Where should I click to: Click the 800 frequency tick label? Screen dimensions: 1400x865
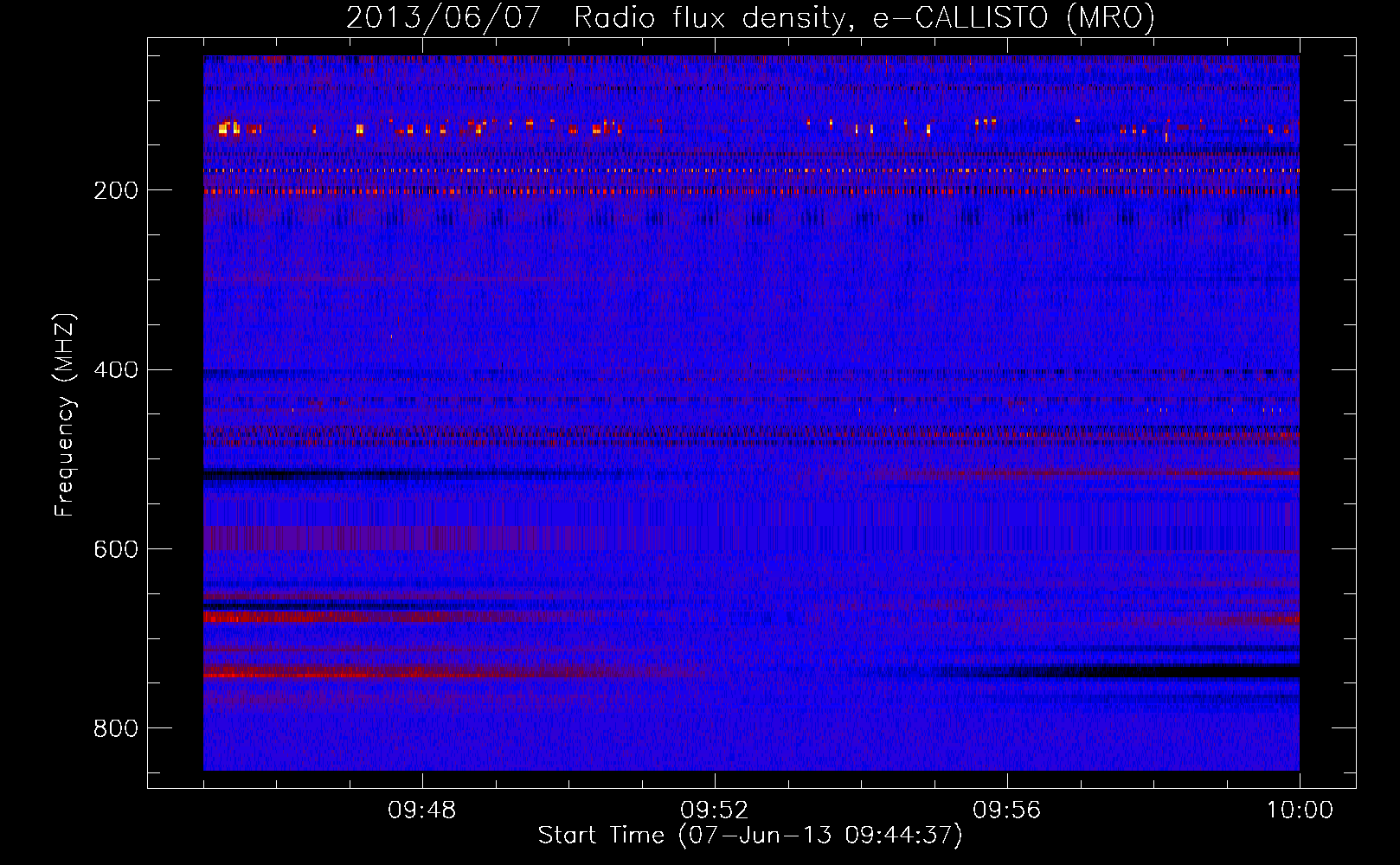click(x=116, y=728)
